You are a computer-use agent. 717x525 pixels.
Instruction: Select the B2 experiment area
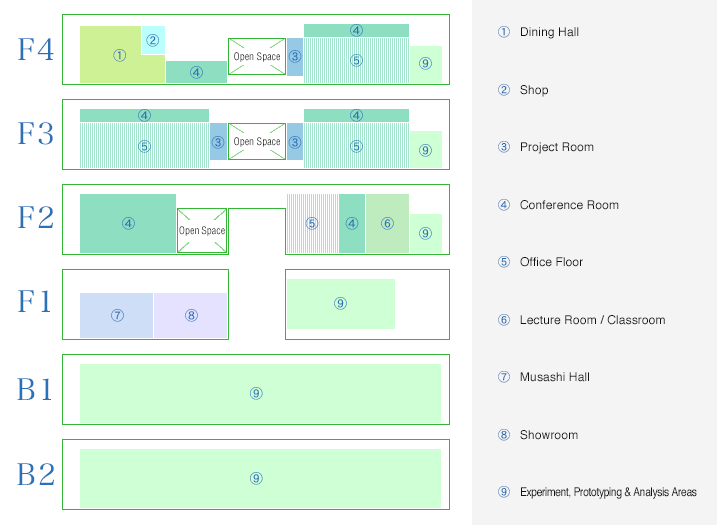click(x=260, y=478)
